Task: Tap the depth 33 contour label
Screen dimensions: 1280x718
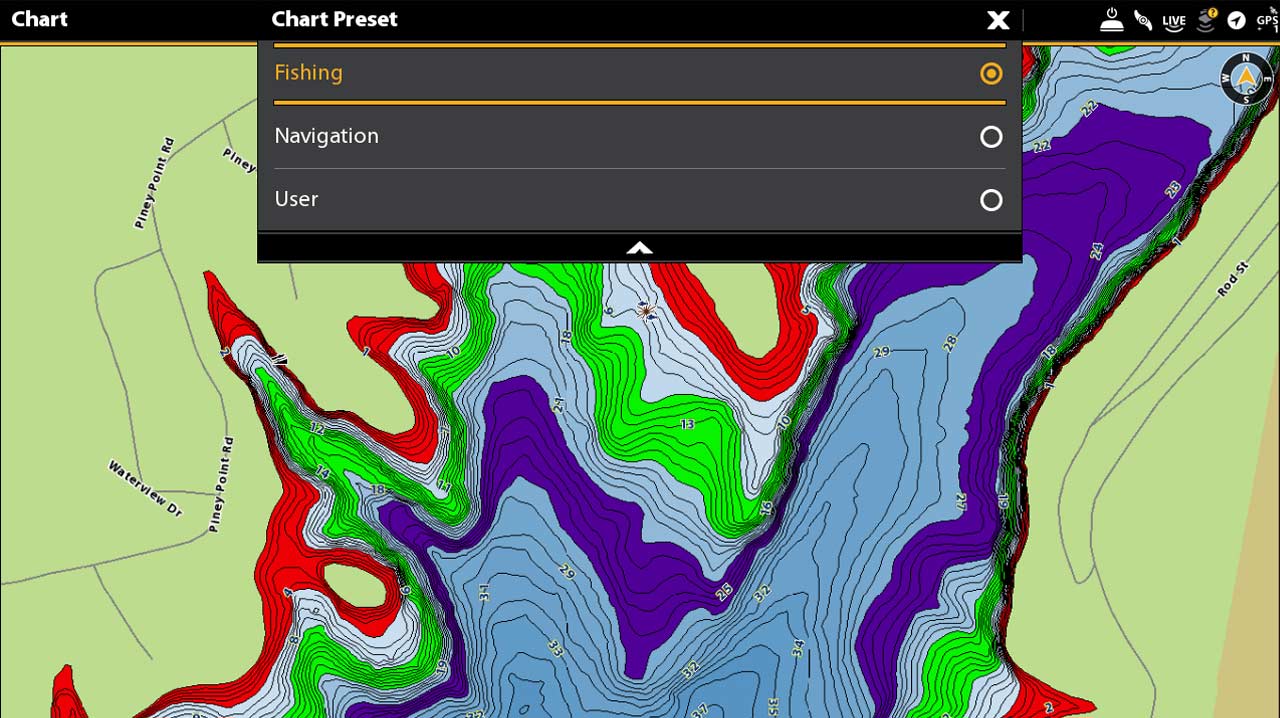Action: pyautogui.click(x=555, y=649)
